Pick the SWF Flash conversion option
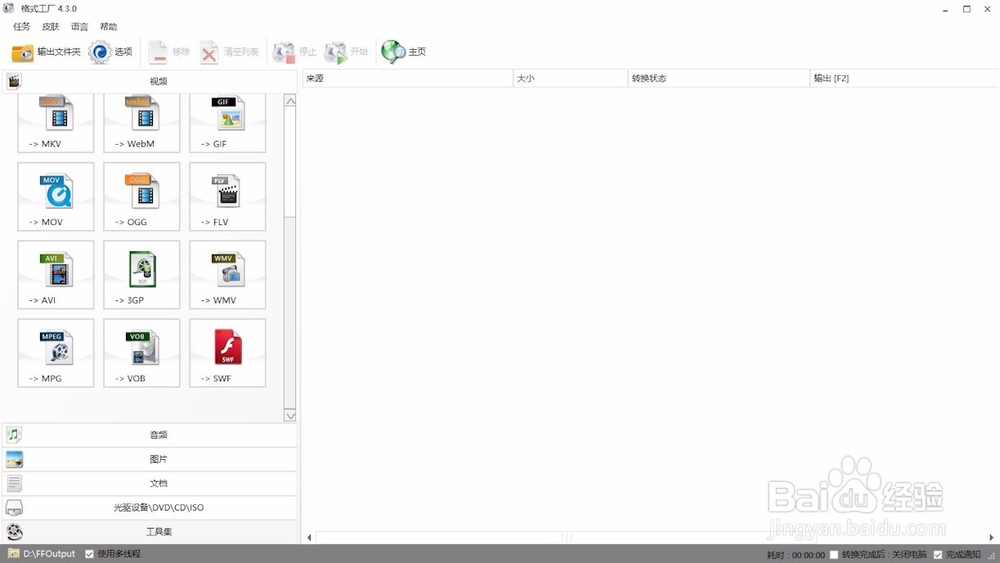The width and height of the screenshot is (1000, 563). point(228,353)
